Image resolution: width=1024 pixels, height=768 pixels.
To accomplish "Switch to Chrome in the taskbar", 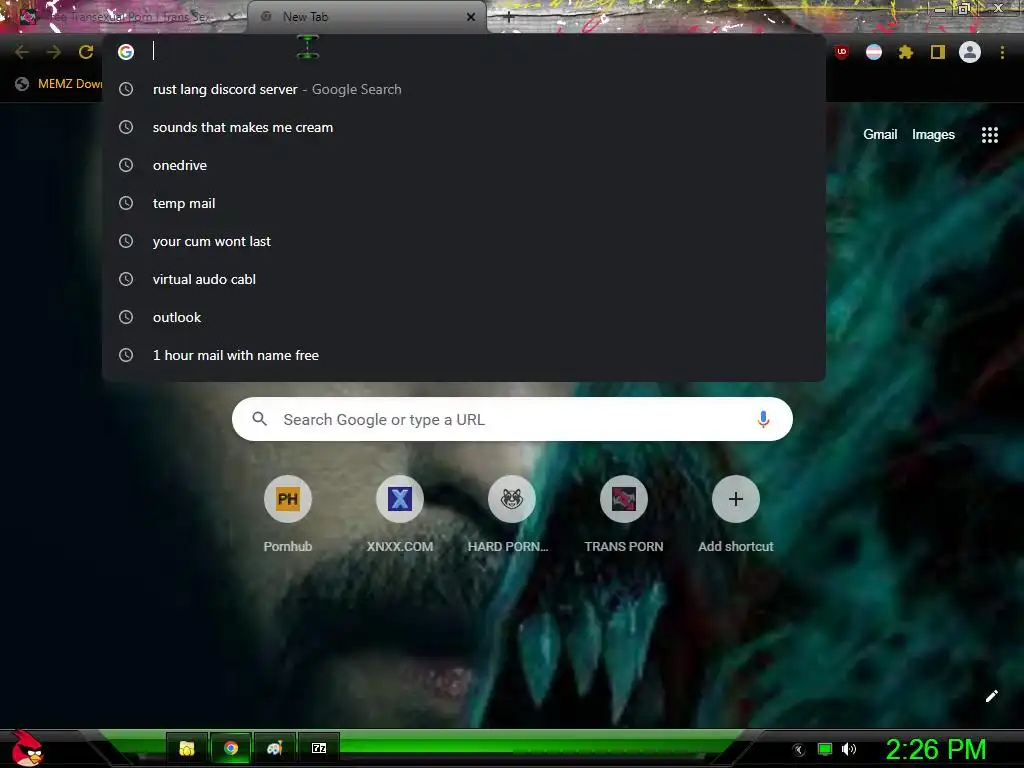I will [x=231, y=748].
